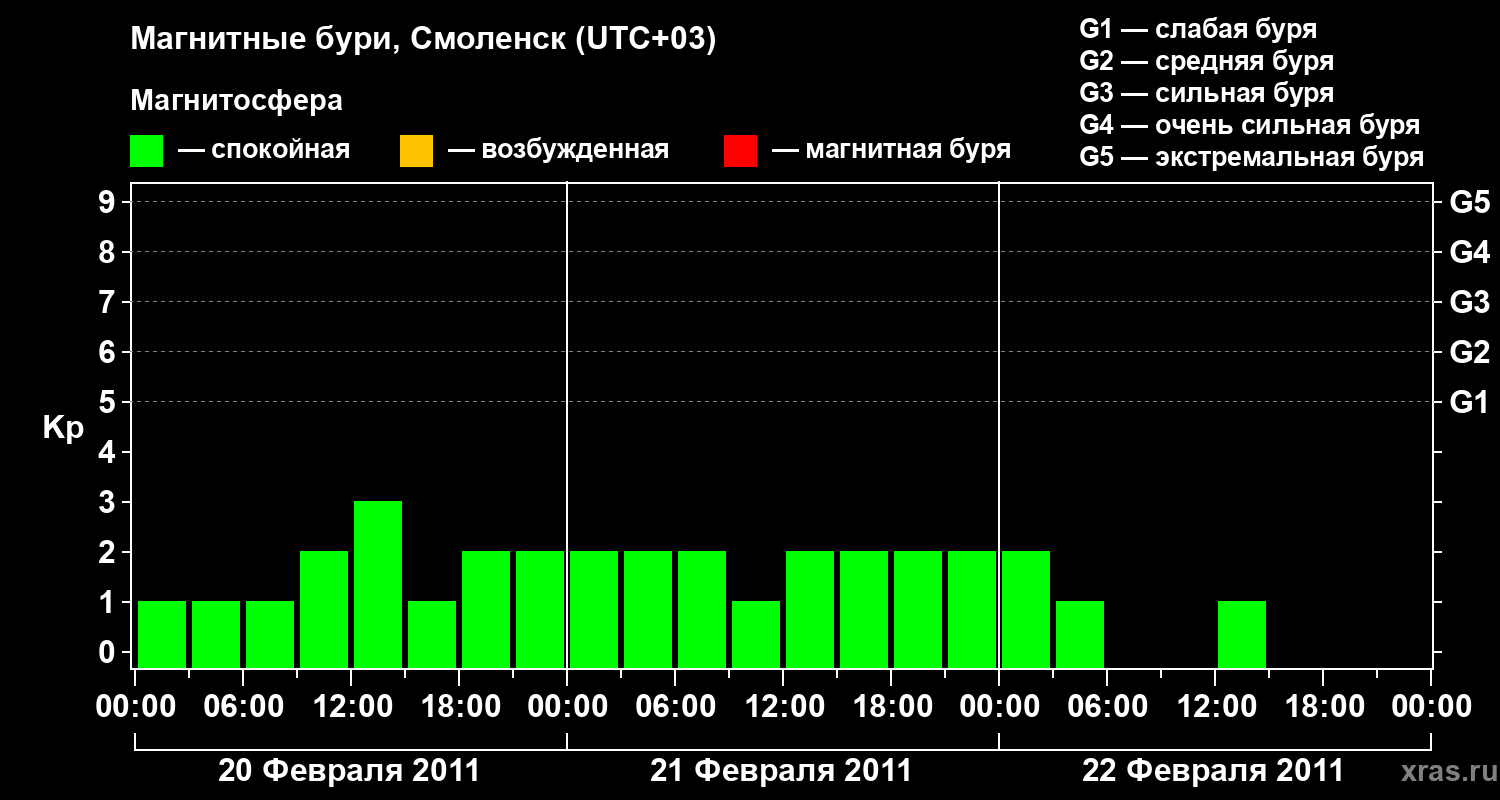The height and width of the screenshot is (800, 1500).
Task: Click the 'Магнитосфера' heading
Action: click(x=236, y=101)
